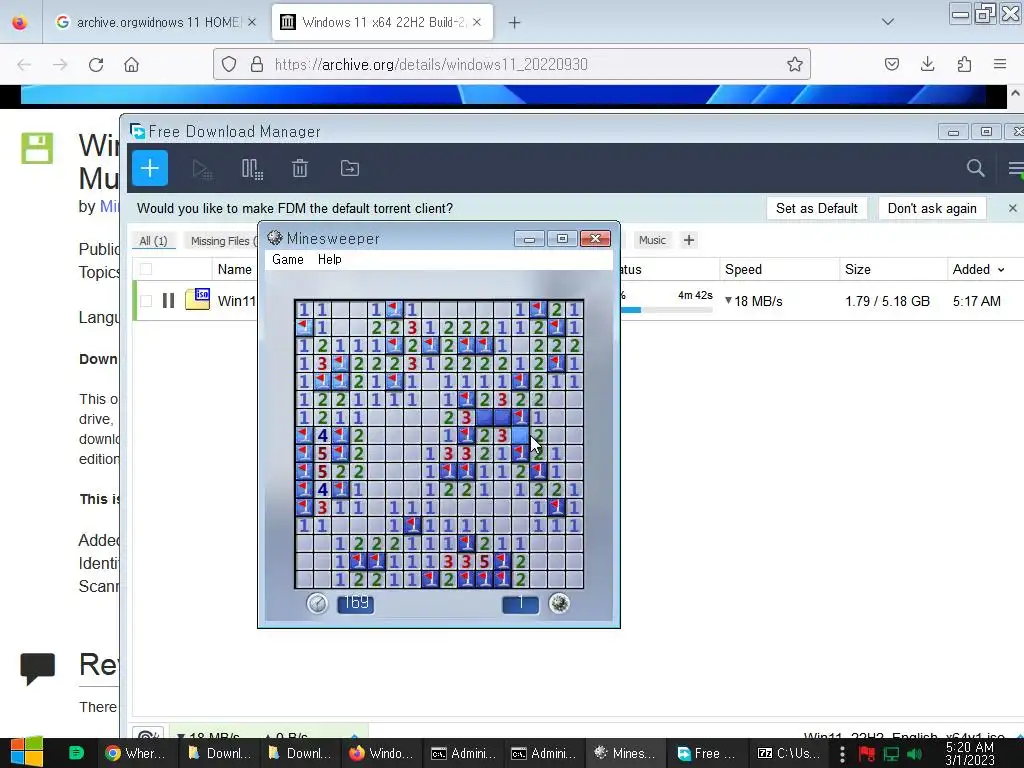Sort downloads by the Speed column
Image resolution: width=1024 pixels, height=768 pixels.
(743, 269)
